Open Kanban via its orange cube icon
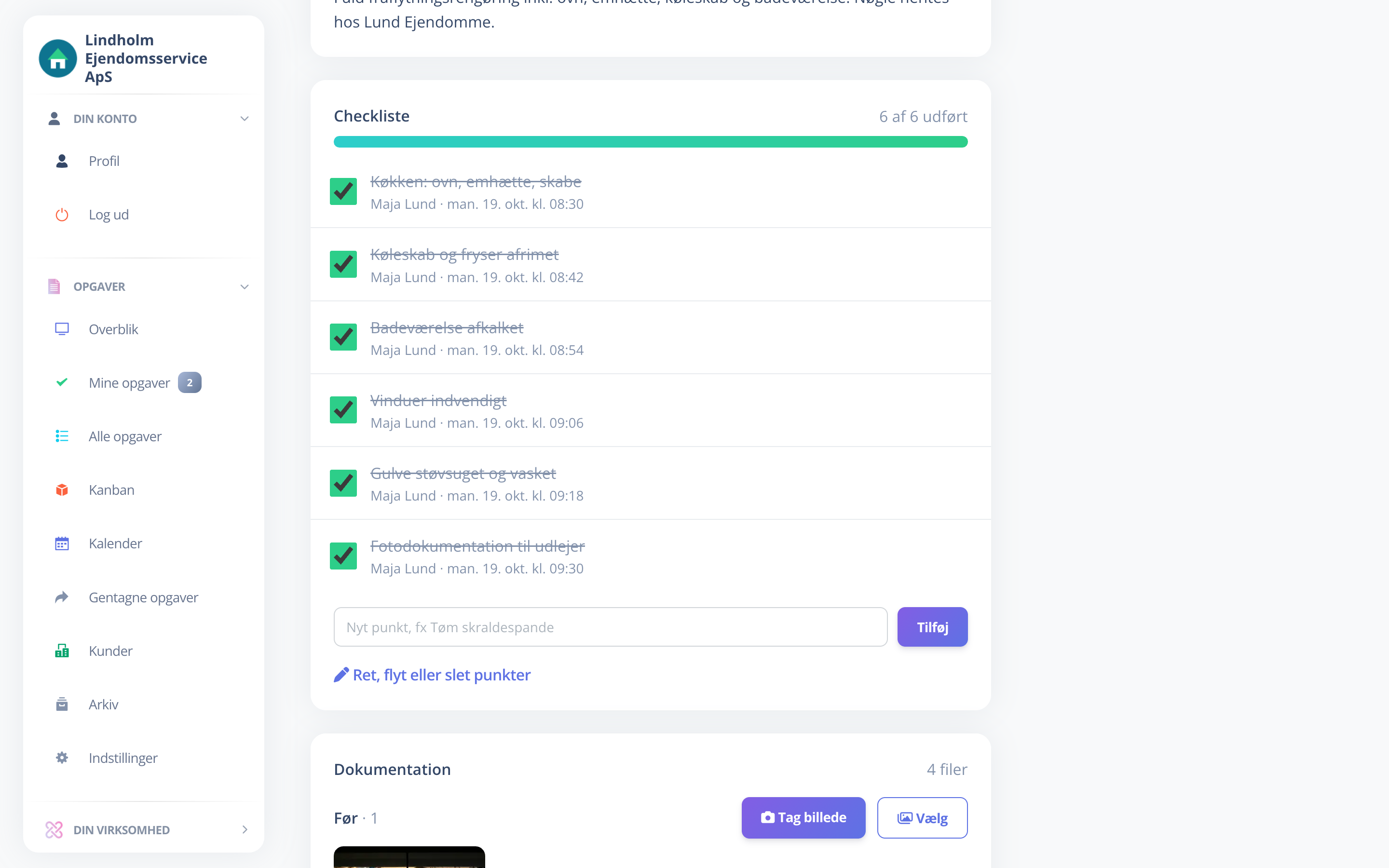Viewport: 1389px width, 868px height. click(62, 489)
